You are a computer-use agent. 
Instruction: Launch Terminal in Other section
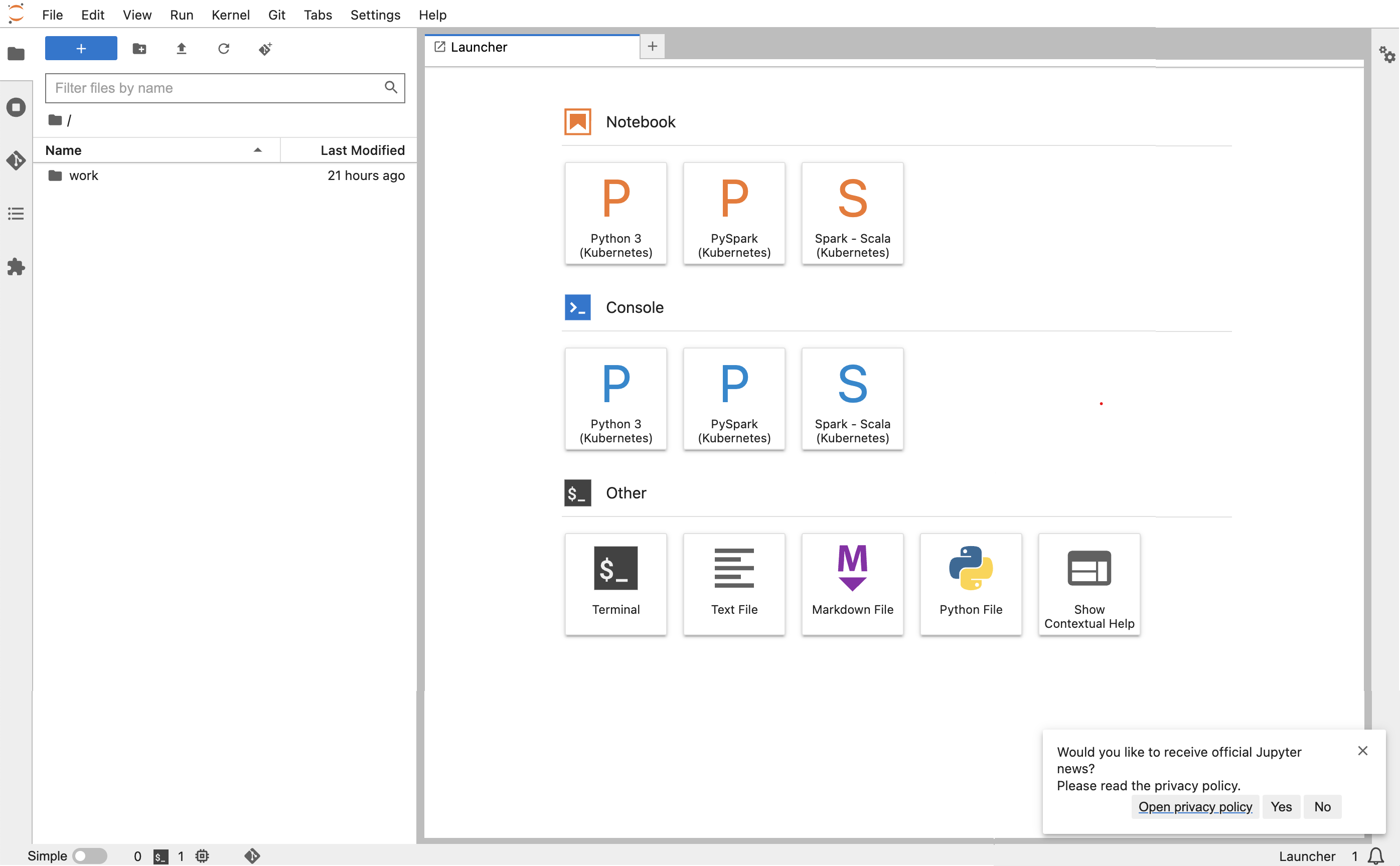(x=615, y=584)
